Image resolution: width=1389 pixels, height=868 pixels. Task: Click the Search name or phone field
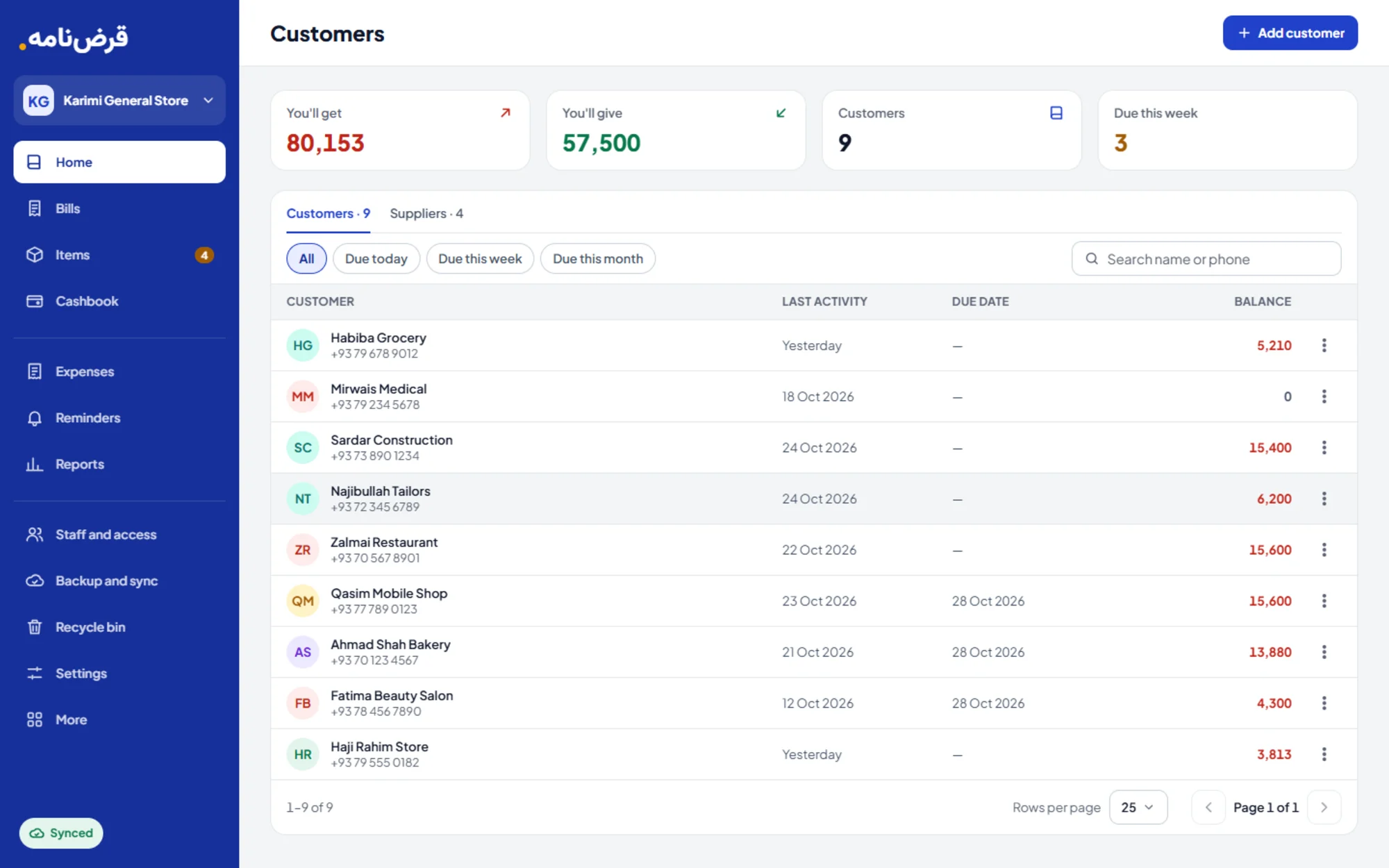click(x=1206, y=258)
